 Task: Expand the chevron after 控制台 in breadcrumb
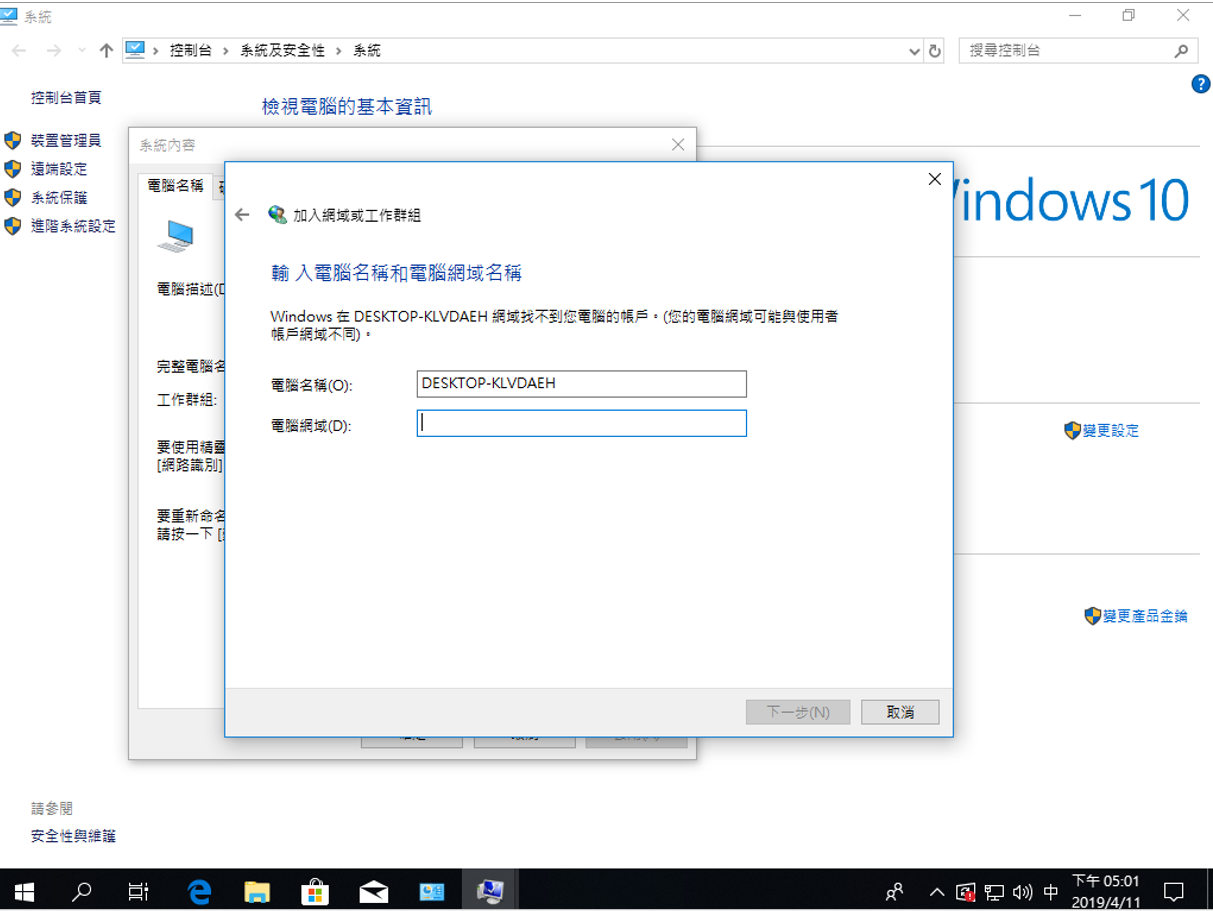pyautogui.click(x=226, y=51)
